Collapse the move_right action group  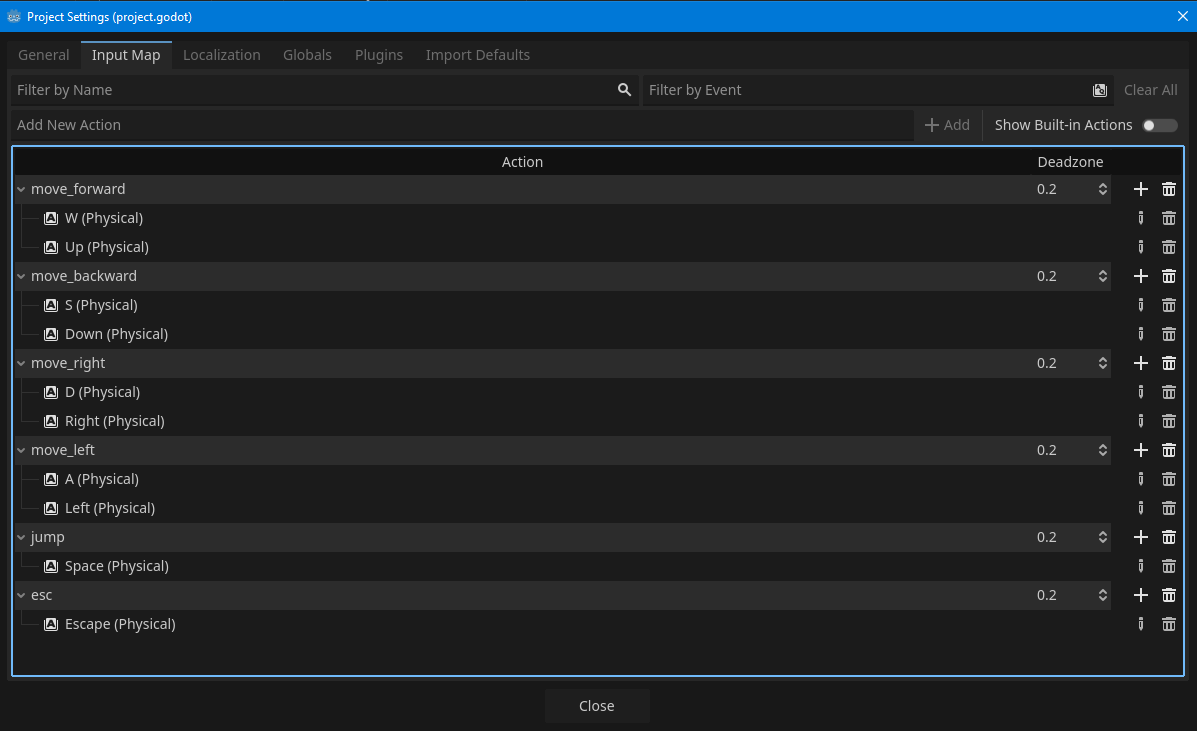click(x=21, y=363)
